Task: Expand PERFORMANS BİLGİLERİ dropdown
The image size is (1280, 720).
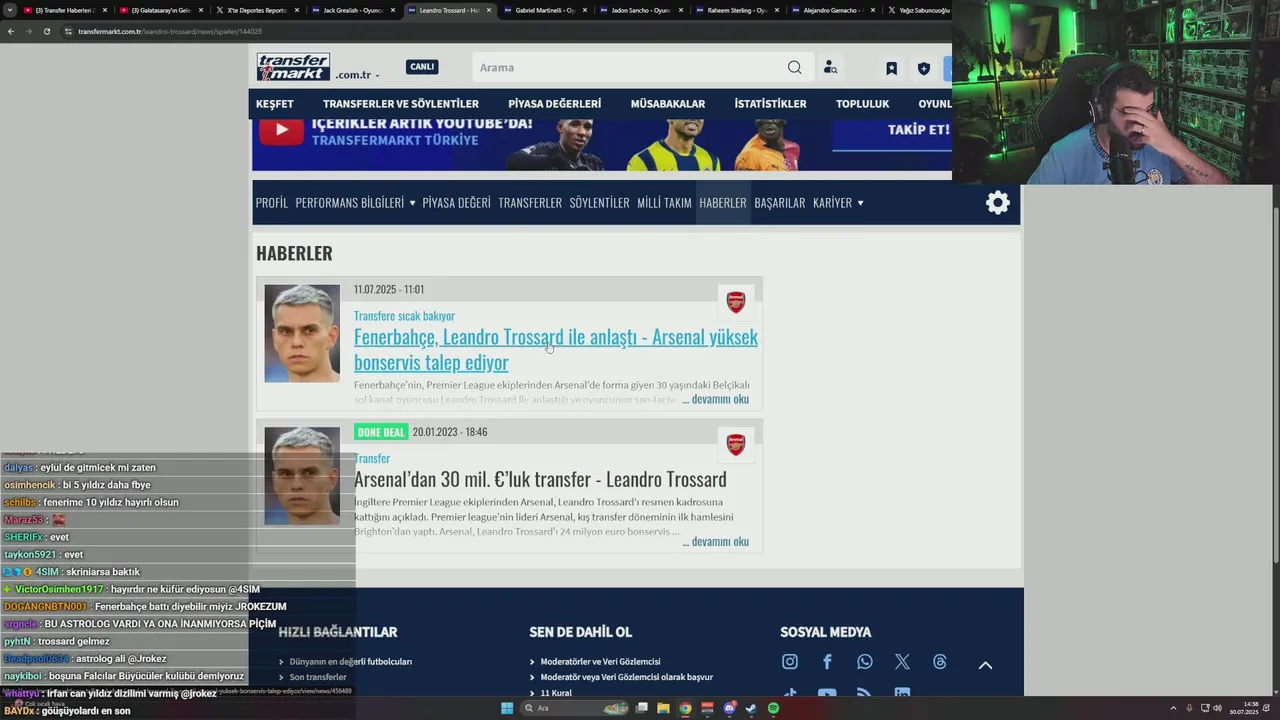Action: (355, 203)
